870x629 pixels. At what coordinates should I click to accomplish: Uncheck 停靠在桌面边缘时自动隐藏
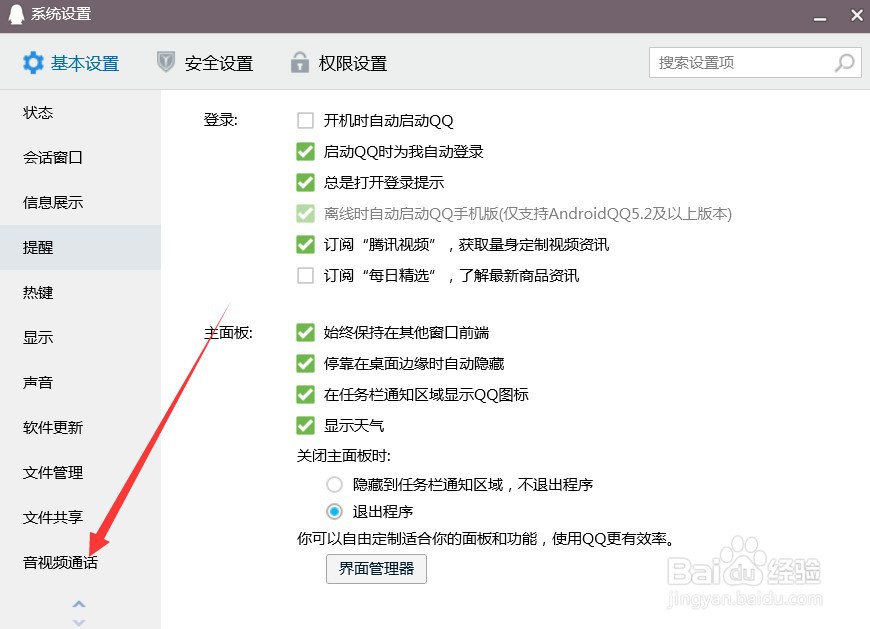coord(305,363)
